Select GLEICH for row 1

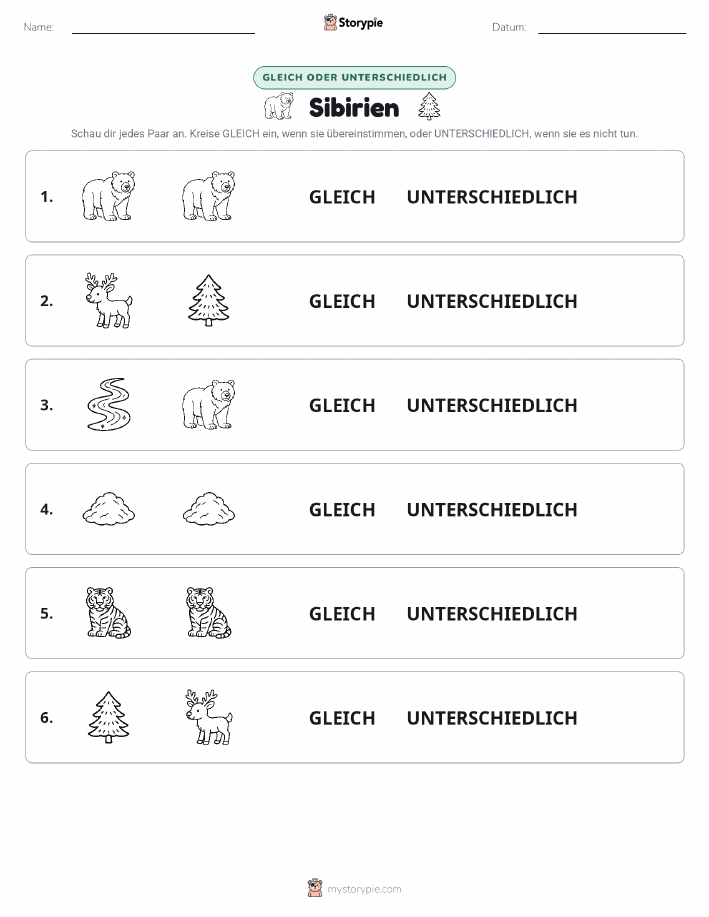click(342, 197)
